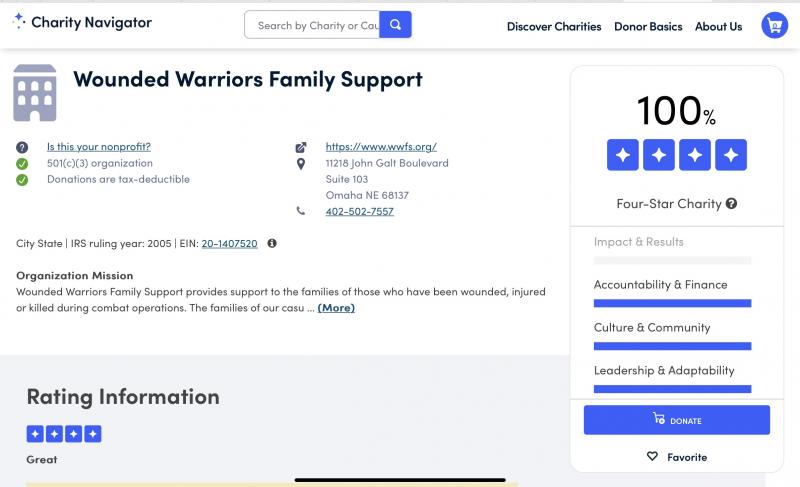Image resolution: width=800 pixels, height=487 pixels.
Task: Open the Discover Charities menu
Action: pos(554,27)
